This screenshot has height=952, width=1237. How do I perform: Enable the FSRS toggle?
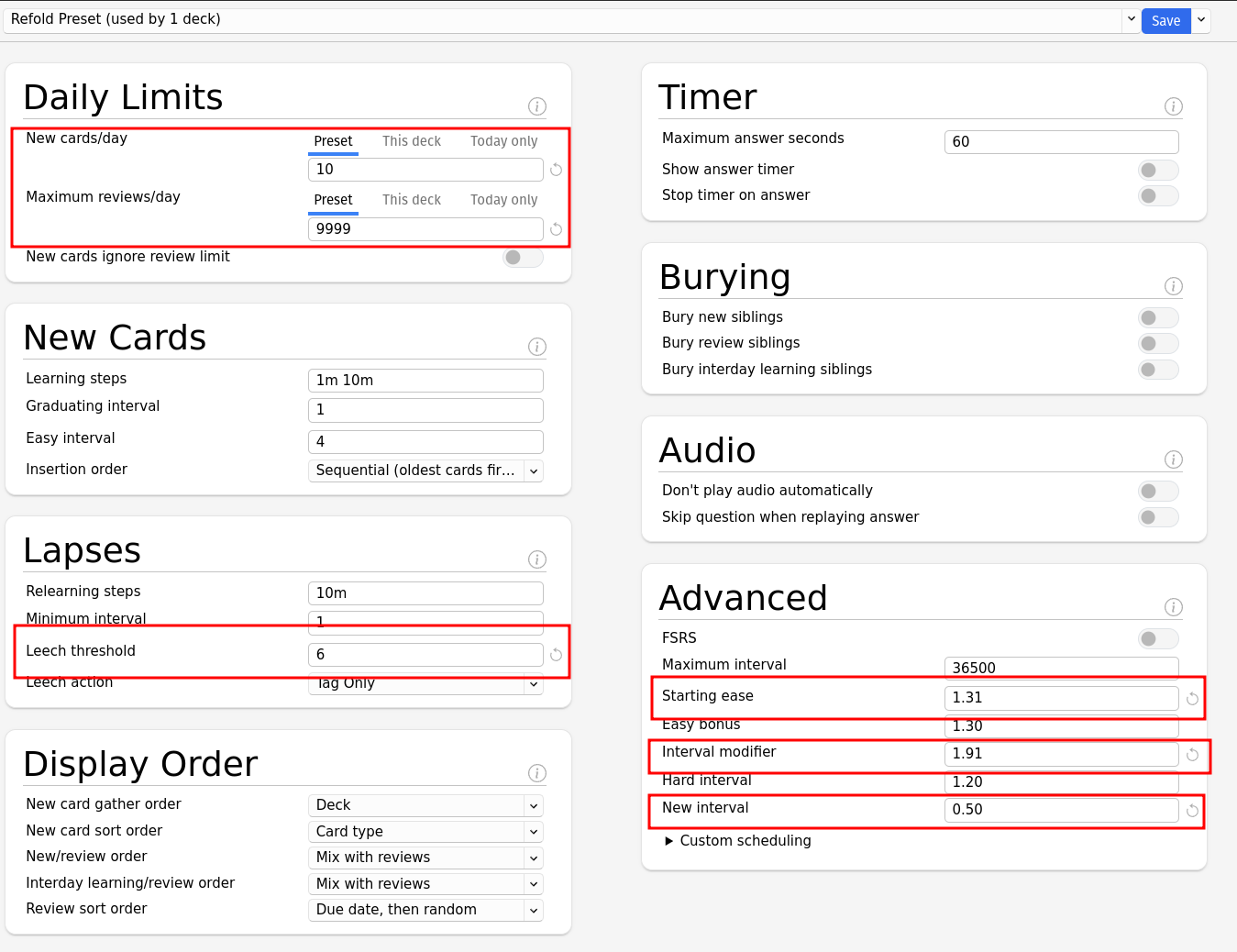coord(1157,638)
